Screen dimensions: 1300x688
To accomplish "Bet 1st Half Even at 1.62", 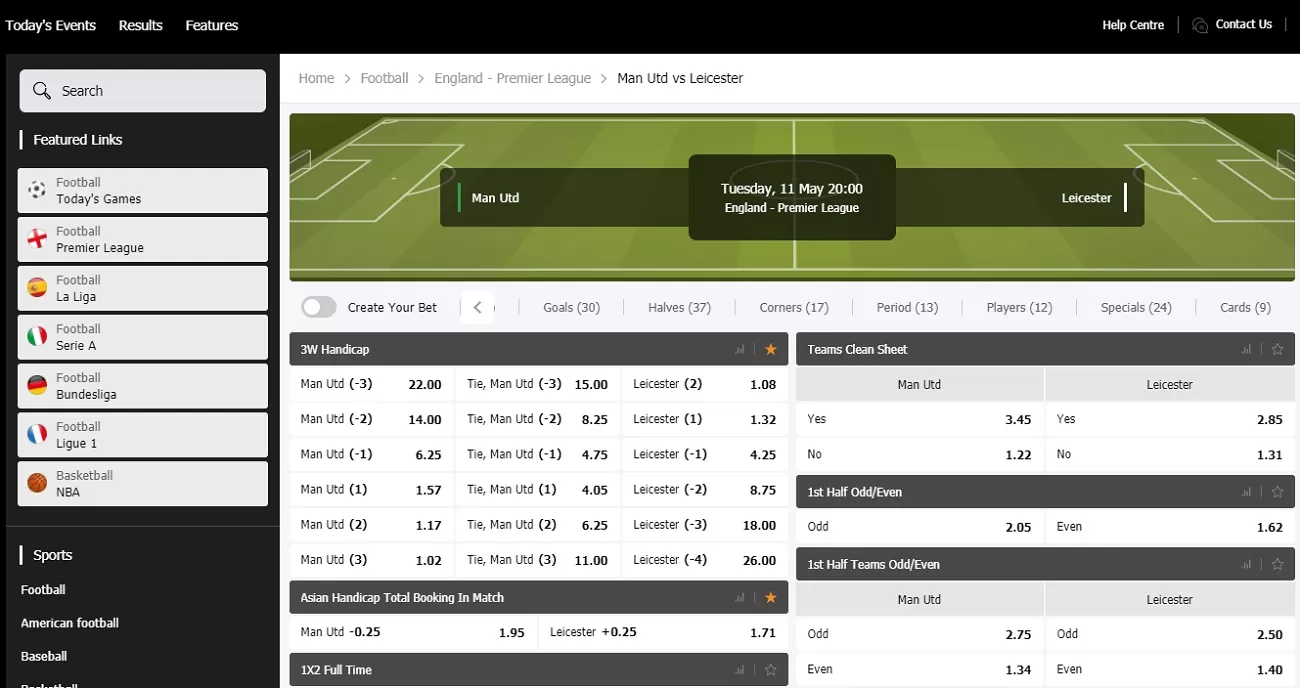I will click(x=1170, y=526).
